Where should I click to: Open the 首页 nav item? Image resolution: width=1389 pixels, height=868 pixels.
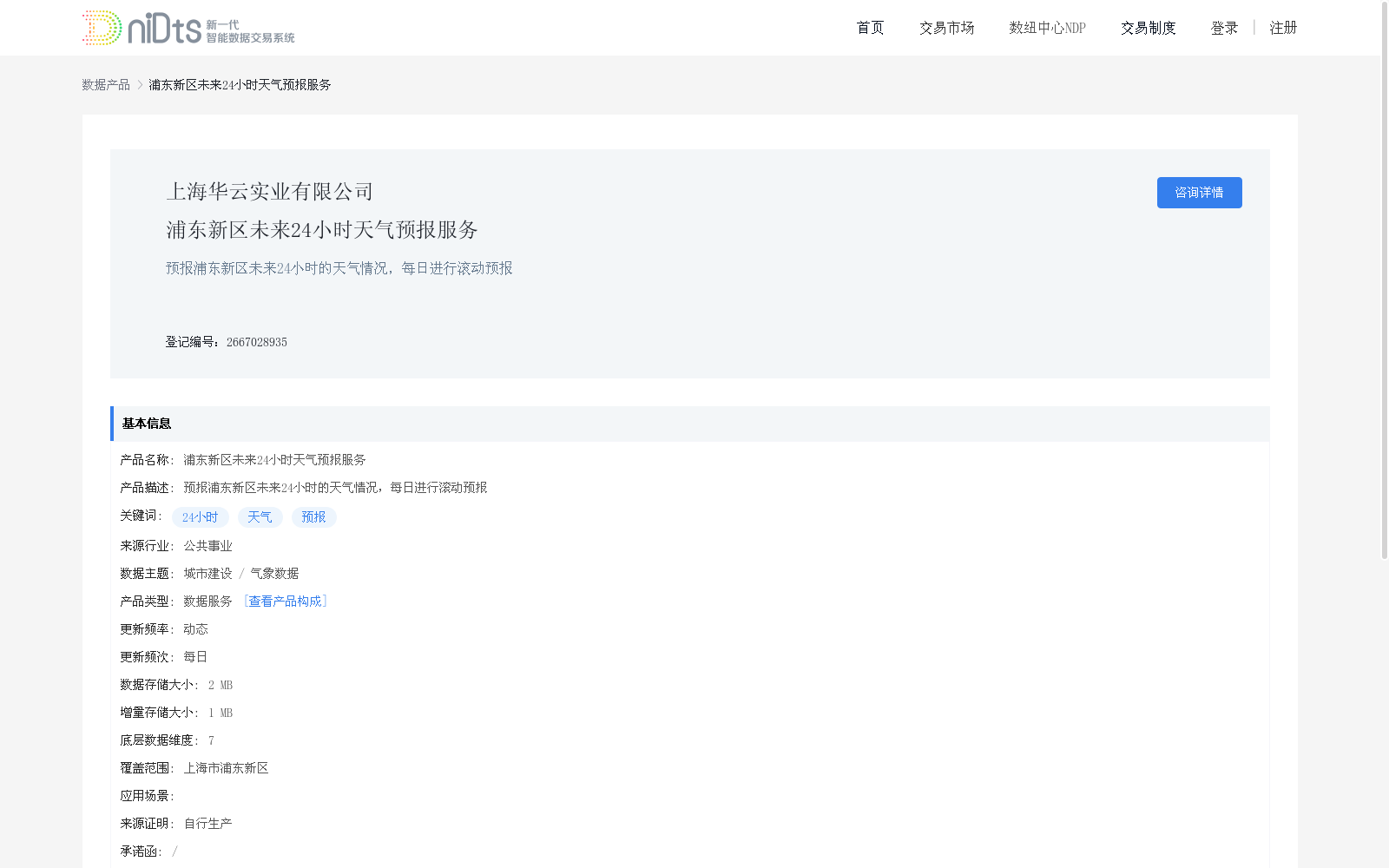coord(870,28)
